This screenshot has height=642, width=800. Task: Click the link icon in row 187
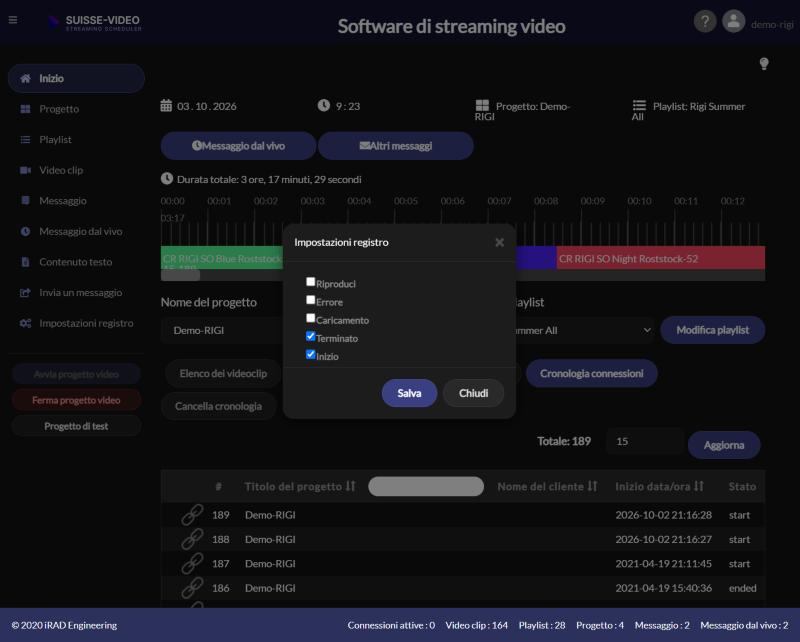192,563
